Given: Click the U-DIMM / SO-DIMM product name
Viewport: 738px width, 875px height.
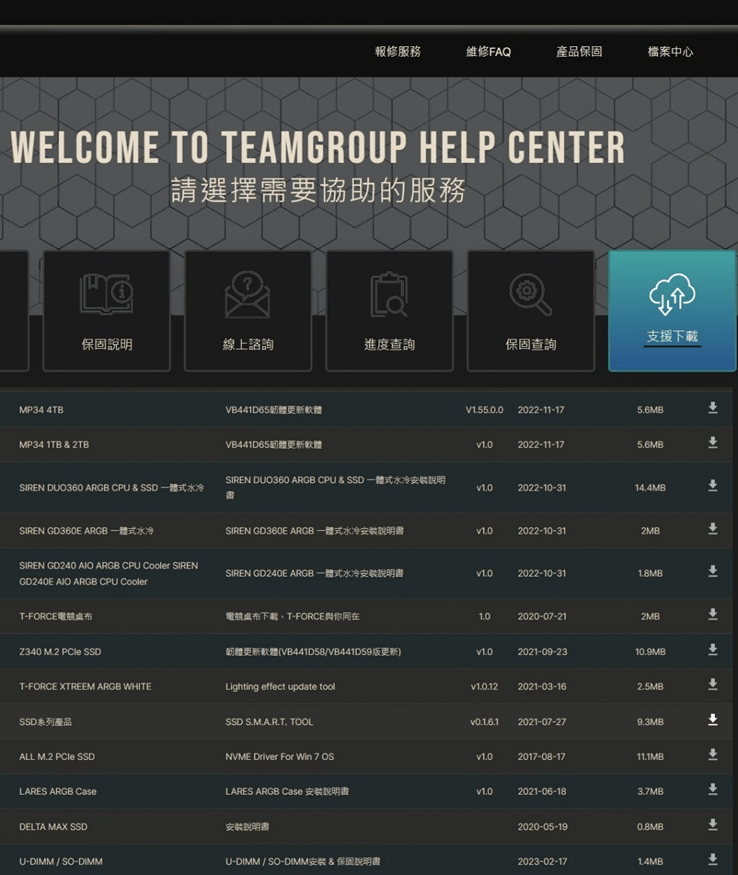Looking at the screenshot, I should tap(60, 862).
